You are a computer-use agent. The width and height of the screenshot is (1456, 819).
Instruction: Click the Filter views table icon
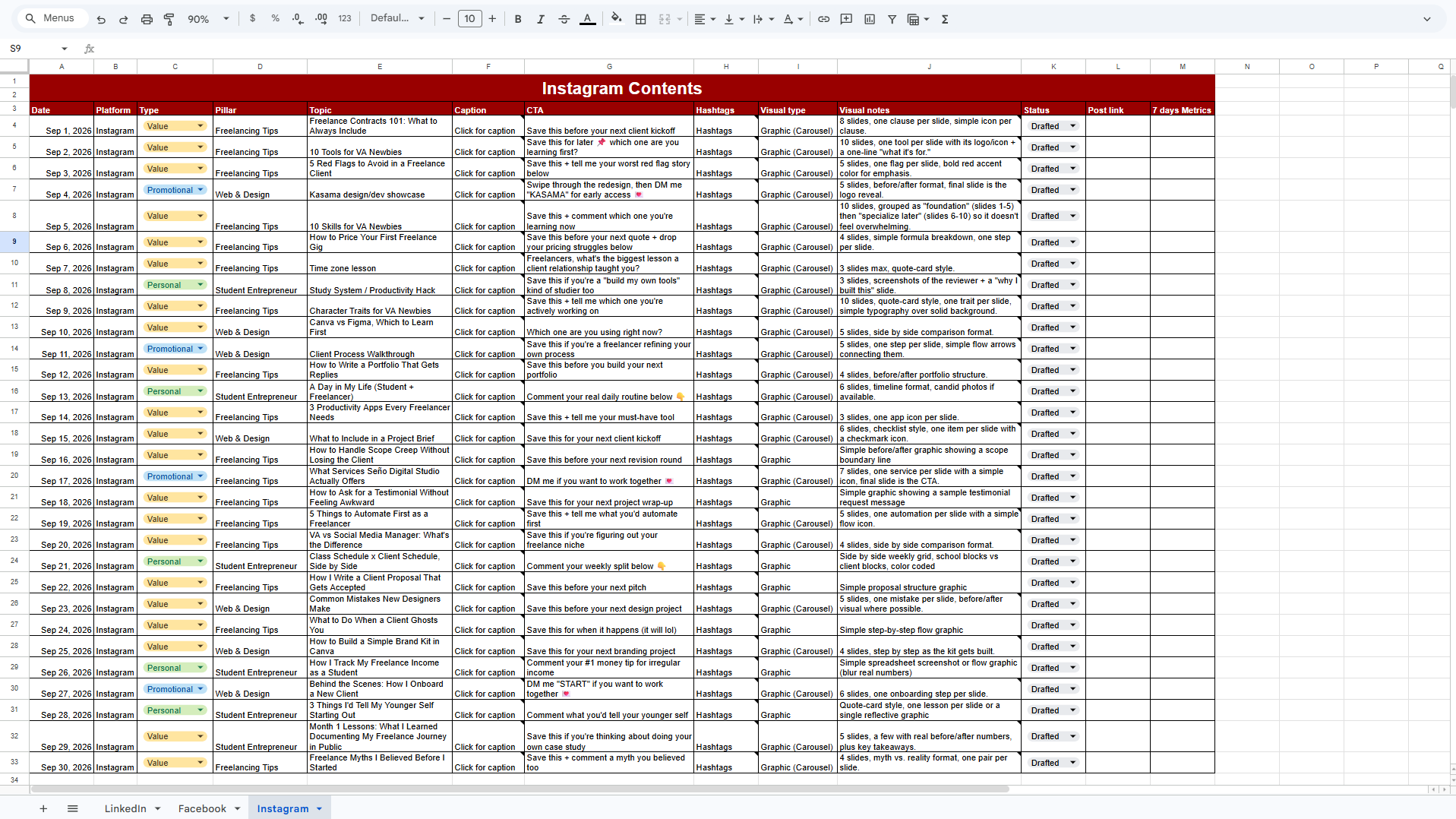[914, 19]
